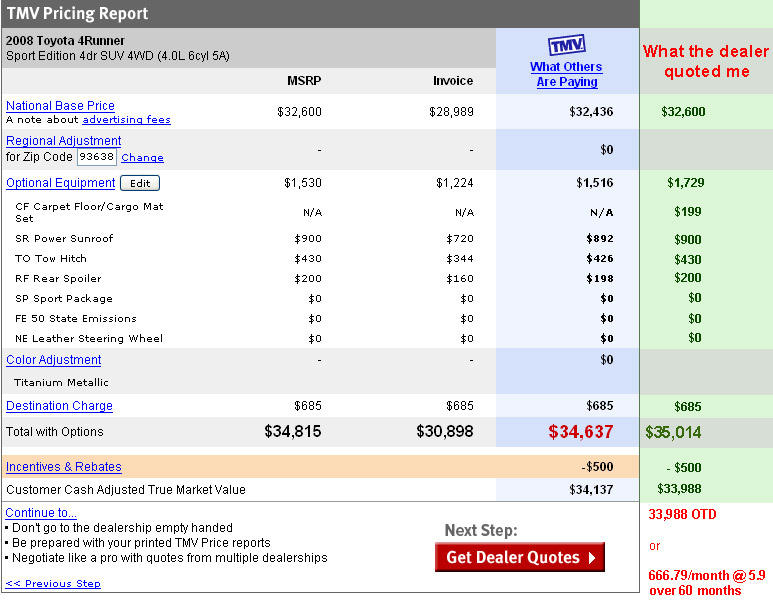Screen dimensions: 773x603
Task: Open the Optional Equipment link
Action: click(x=60, y=183)
